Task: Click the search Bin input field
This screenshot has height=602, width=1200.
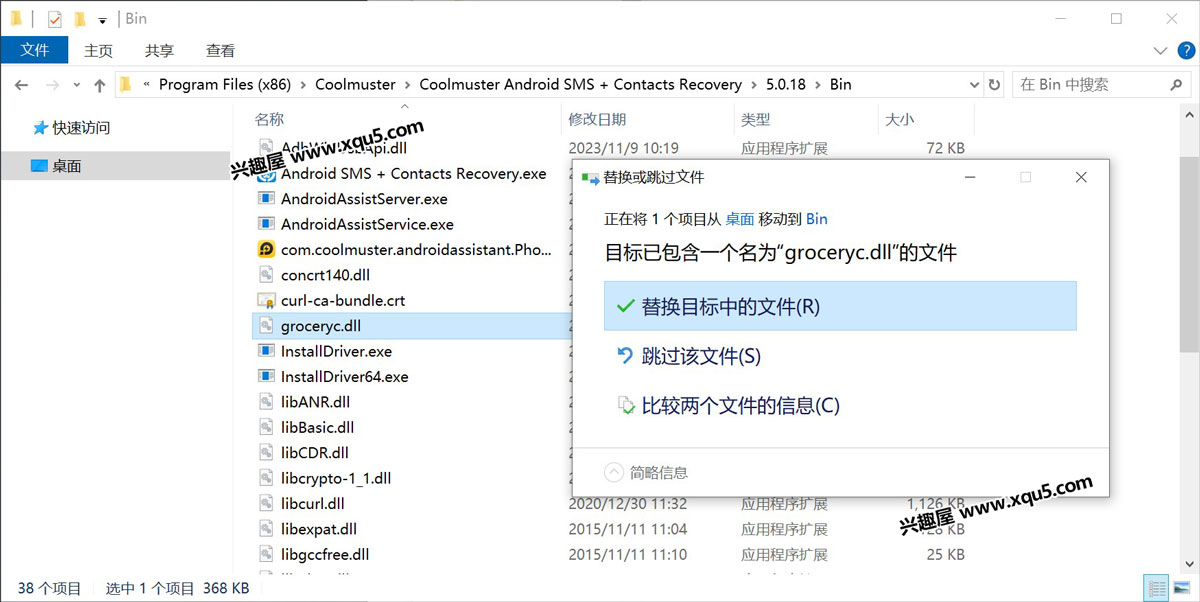Action: click(1090, 85)
